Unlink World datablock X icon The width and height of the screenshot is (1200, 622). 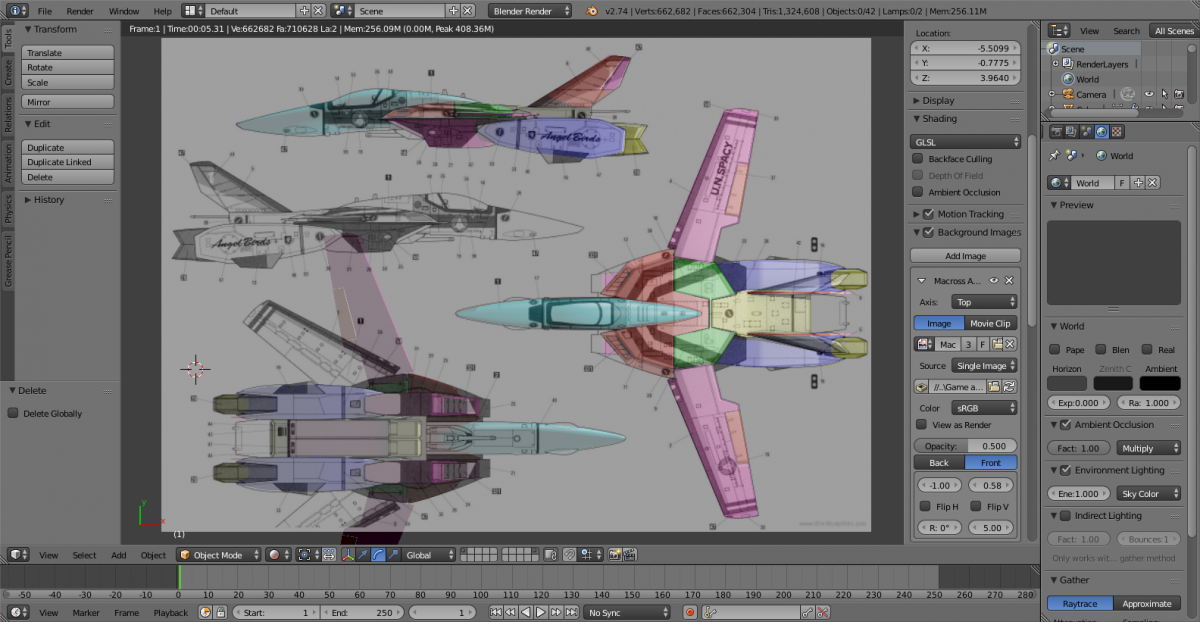coord(1152,183)
